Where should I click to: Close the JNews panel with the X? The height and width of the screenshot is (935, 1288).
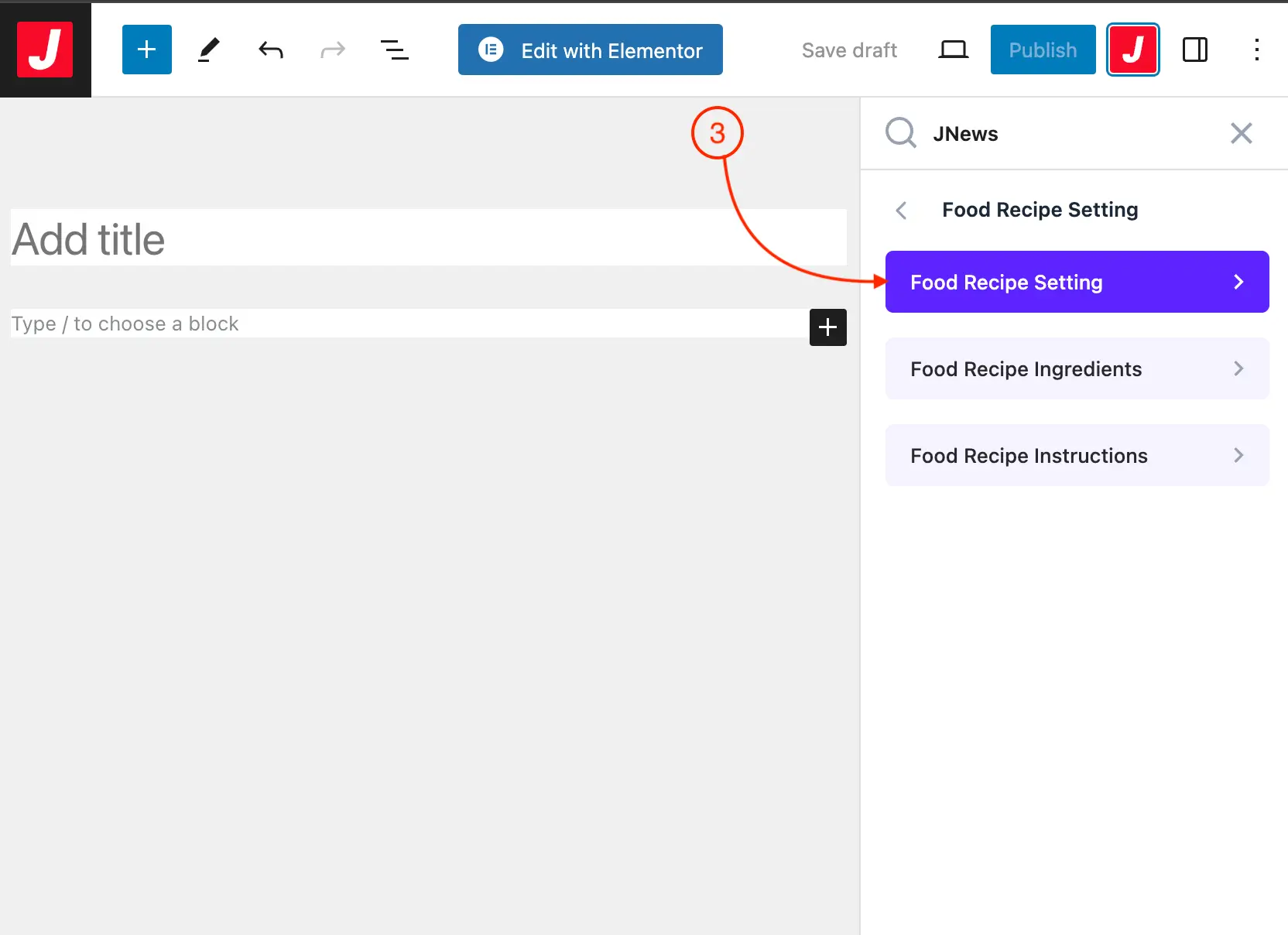(x=1241, y=133)
